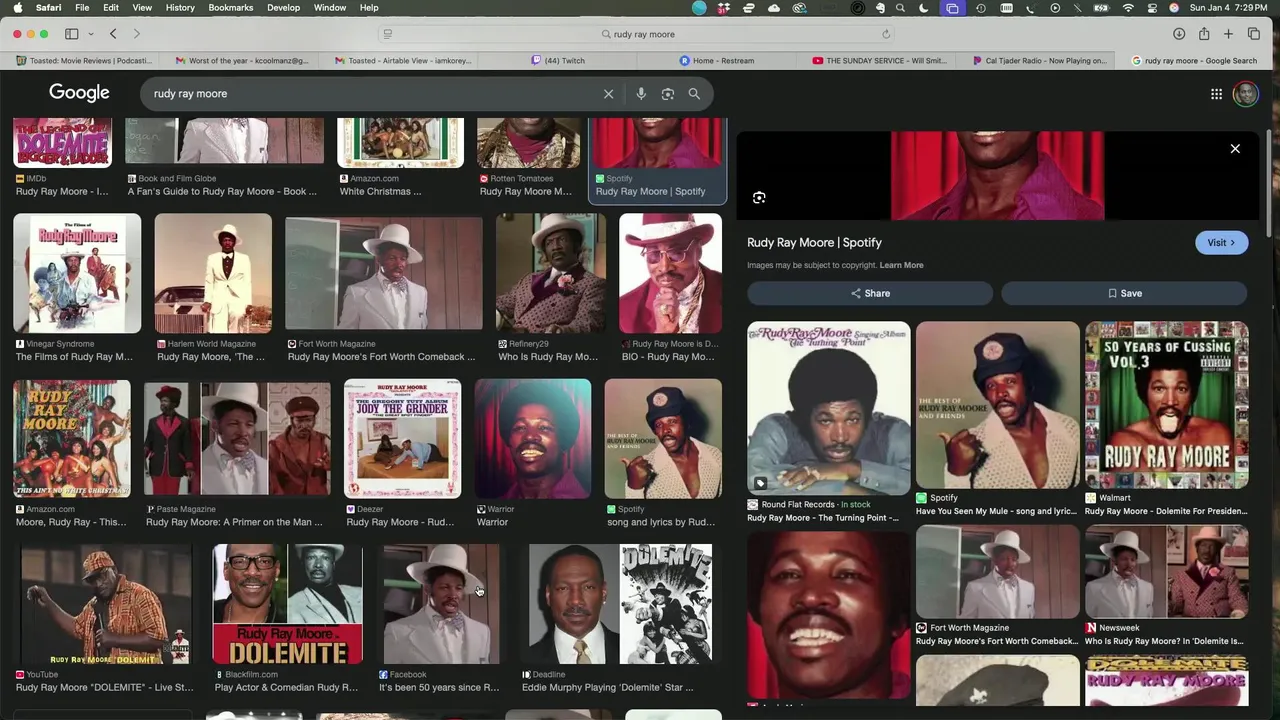
Task: Go forward in Safari history
Action: tap(137, 34)
